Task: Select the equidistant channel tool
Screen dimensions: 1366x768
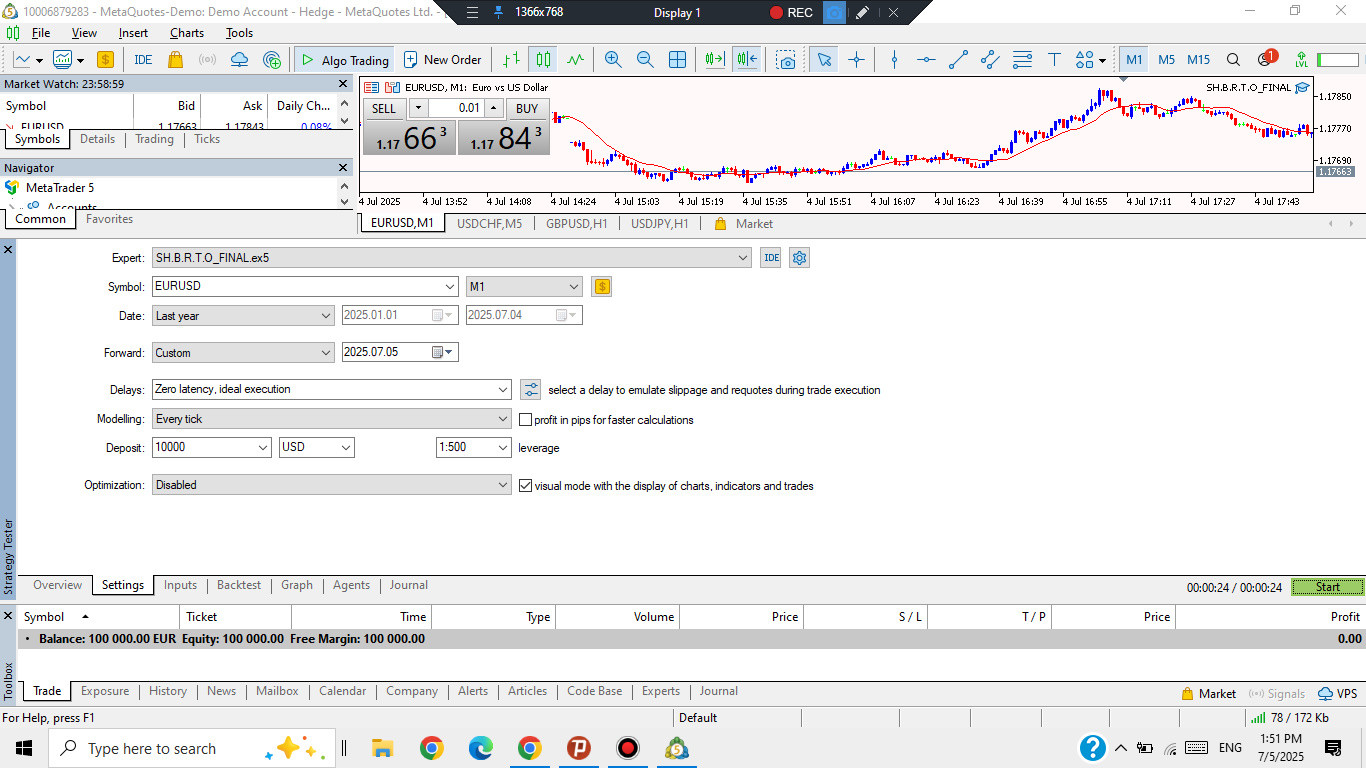Action: (990, 60)
